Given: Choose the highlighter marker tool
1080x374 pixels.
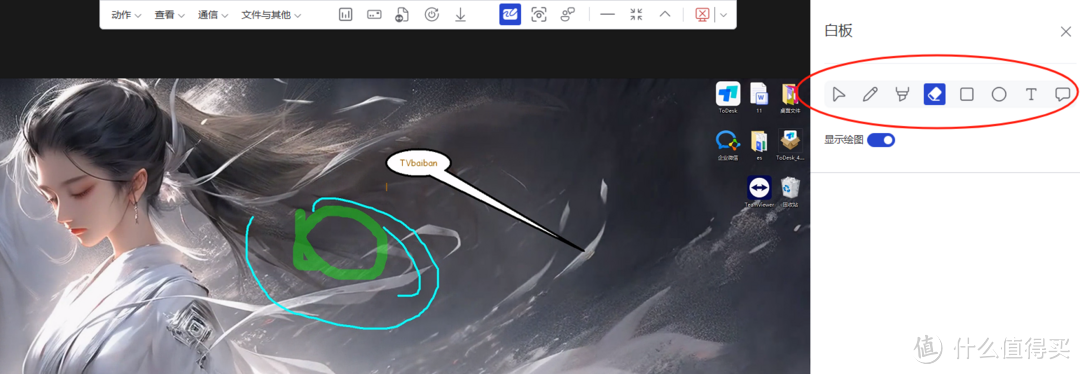Looking at the screenshot, I should (902, 94).
